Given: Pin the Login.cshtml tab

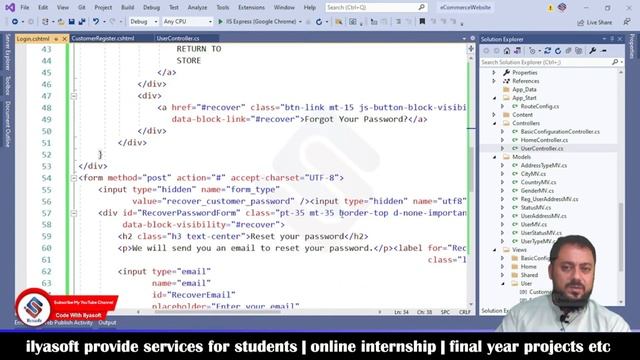Looking at the screenshot, I should (56, 39).
